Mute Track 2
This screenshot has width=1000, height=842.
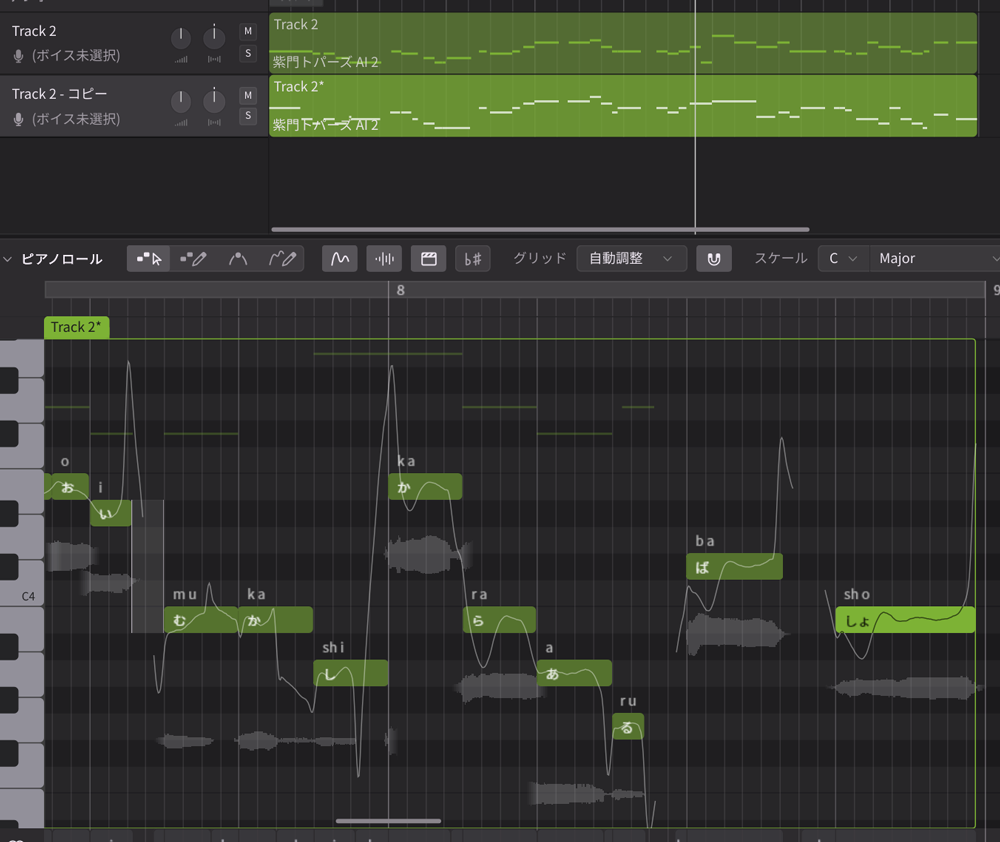pyautogui.click(x=248, y=32)
